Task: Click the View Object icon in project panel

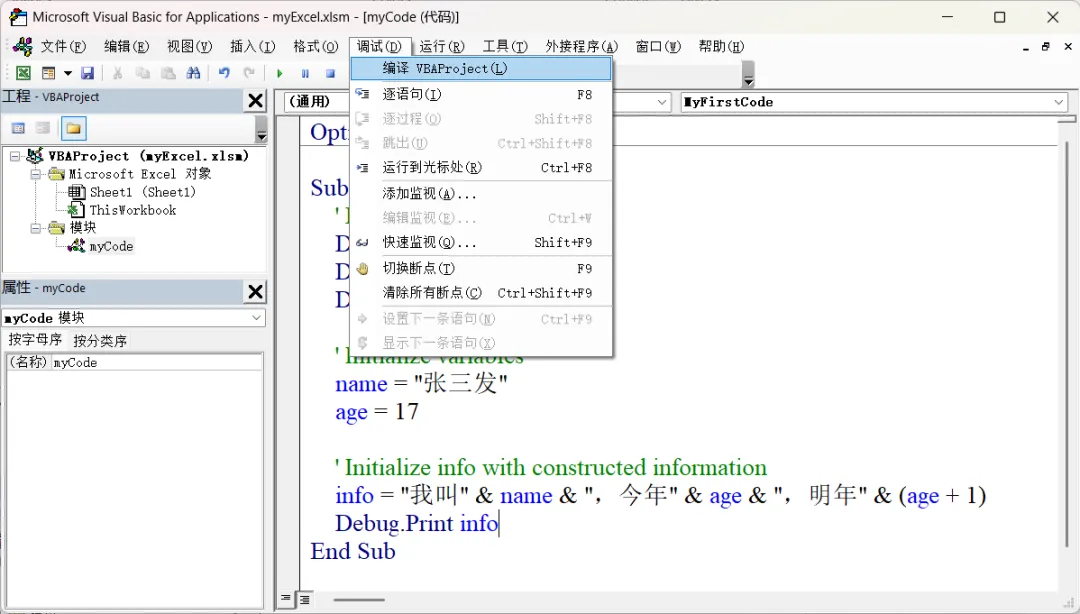Action: pyautogui.click(x=43, y=128)
